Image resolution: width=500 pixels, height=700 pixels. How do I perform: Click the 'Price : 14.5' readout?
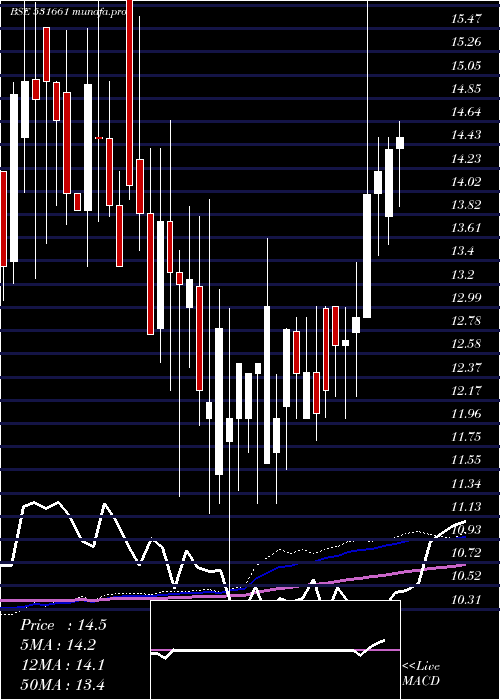[x=63, y=625]
